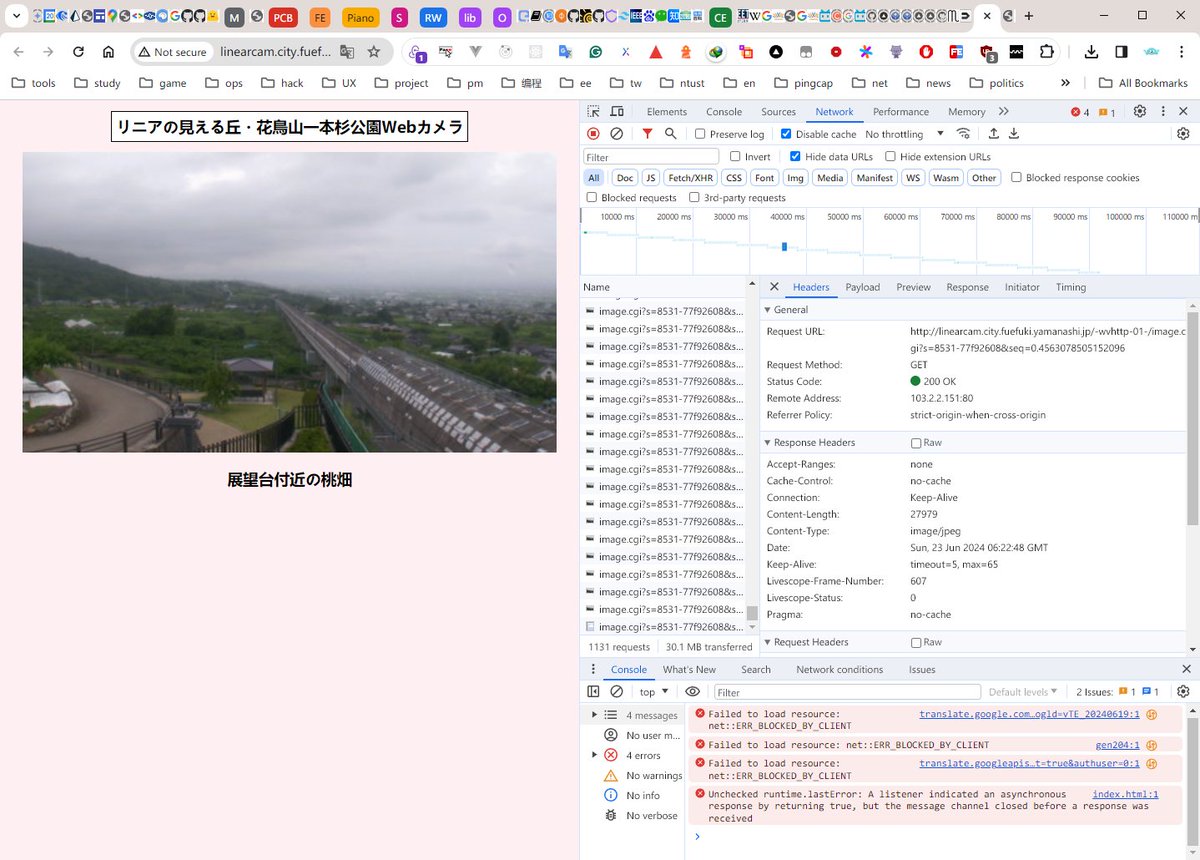Viewport: 1200px width, 860px height.
Task: Stop recording network log (red record icon)
Action: [x=593, y=134]
